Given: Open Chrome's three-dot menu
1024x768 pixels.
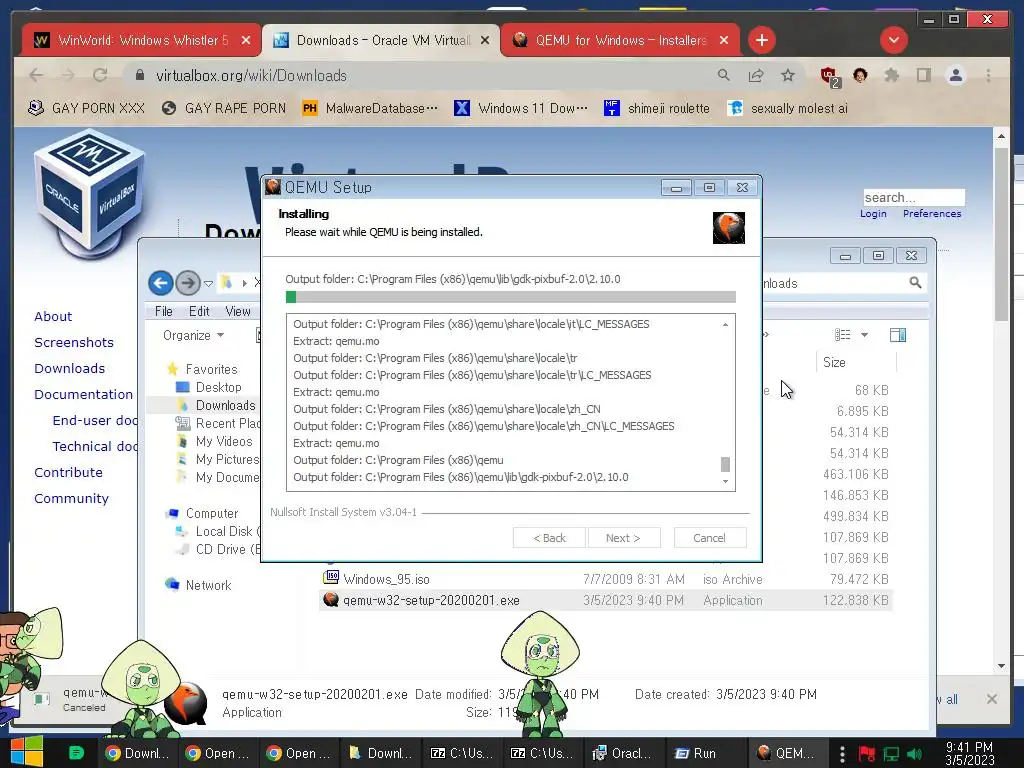Looking at the screenshot, I should 988,75.
